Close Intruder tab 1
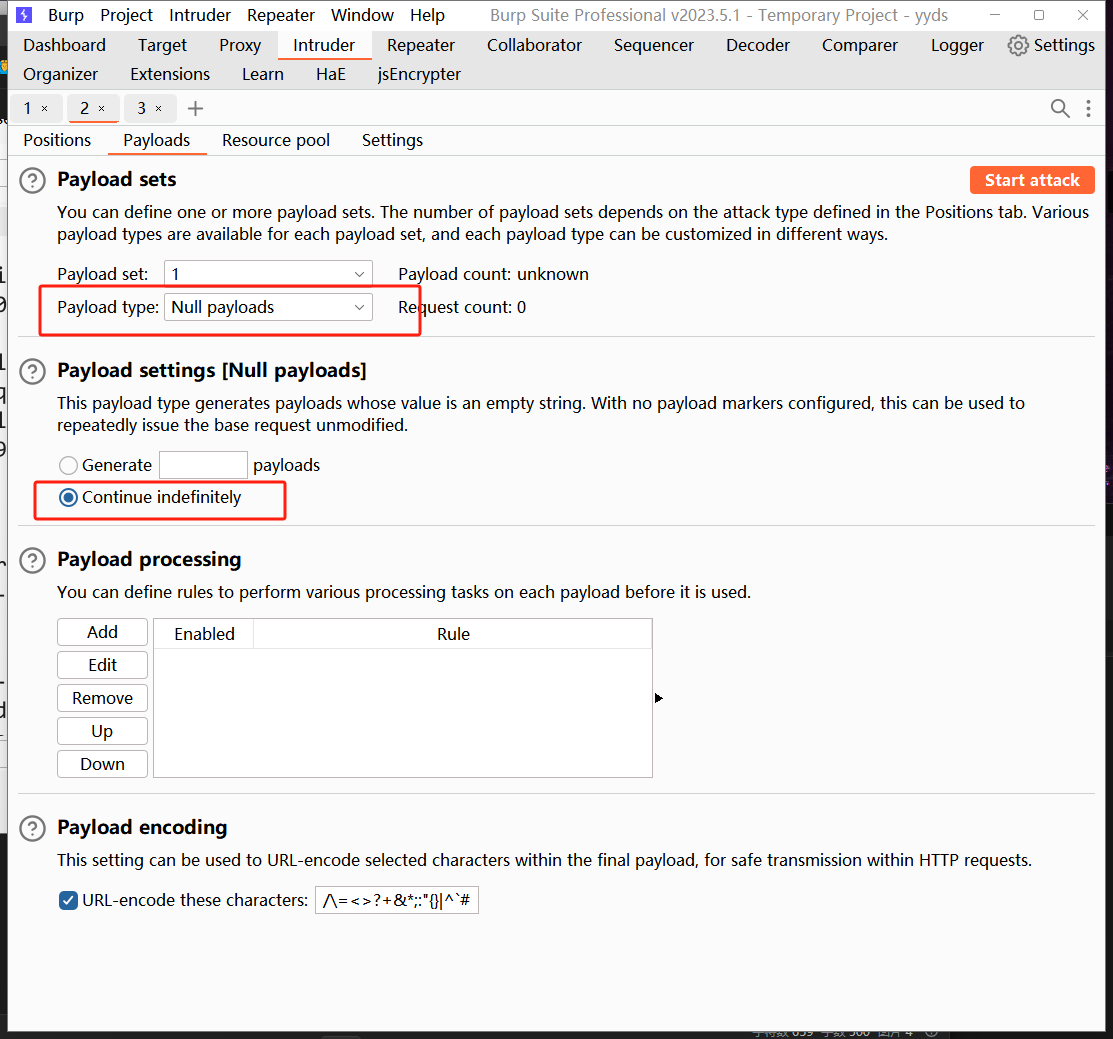Viewport: 1113px width, 1039px height. click(45, 109)
